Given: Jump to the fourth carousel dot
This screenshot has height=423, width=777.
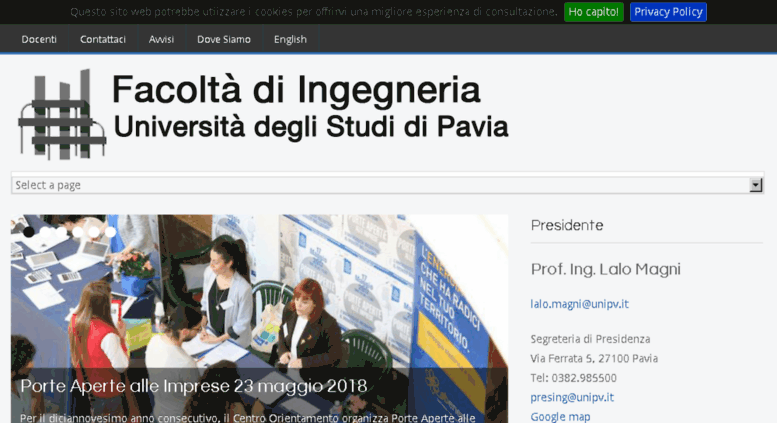Looking at the screenshot, I should pyautogui.click(x=78, y=231).
